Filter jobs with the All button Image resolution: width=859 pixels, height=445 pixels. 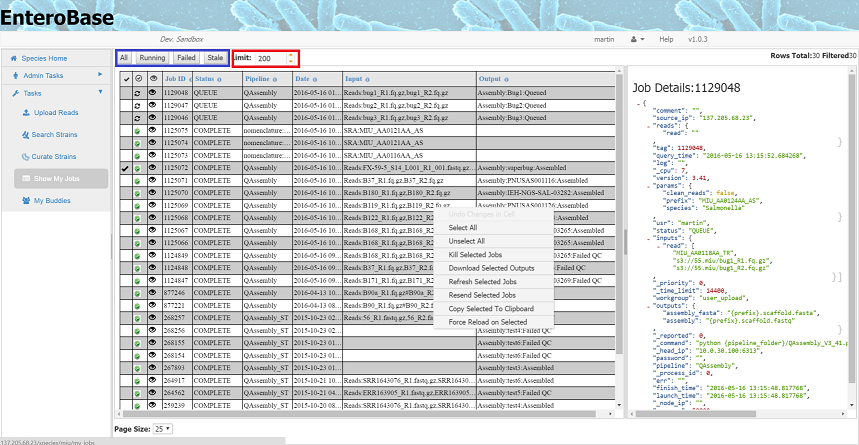coord(124,58)
